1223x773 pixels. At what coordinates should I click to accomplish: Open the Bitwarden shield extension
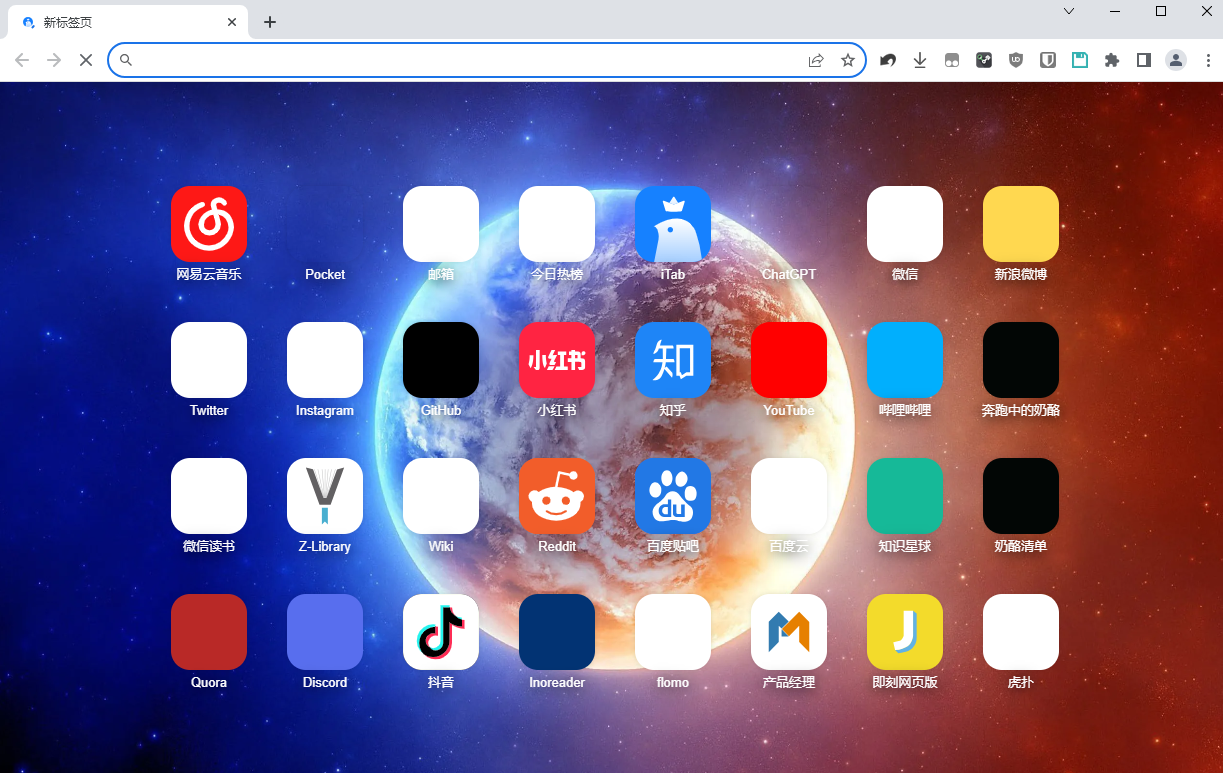(x=1048, y=60)
